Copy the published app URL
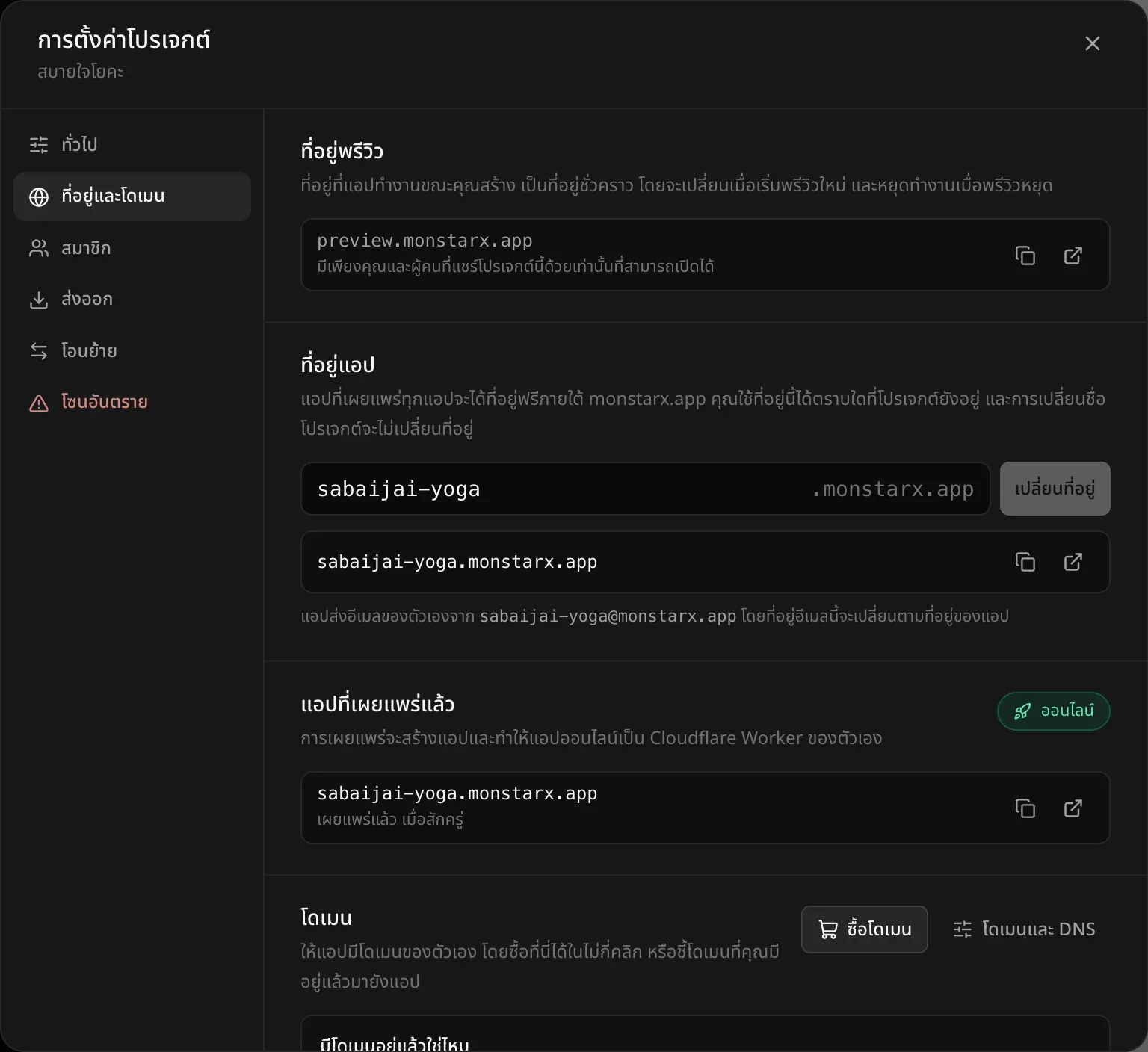1148x1052 pixels. tap(1025, 808)
